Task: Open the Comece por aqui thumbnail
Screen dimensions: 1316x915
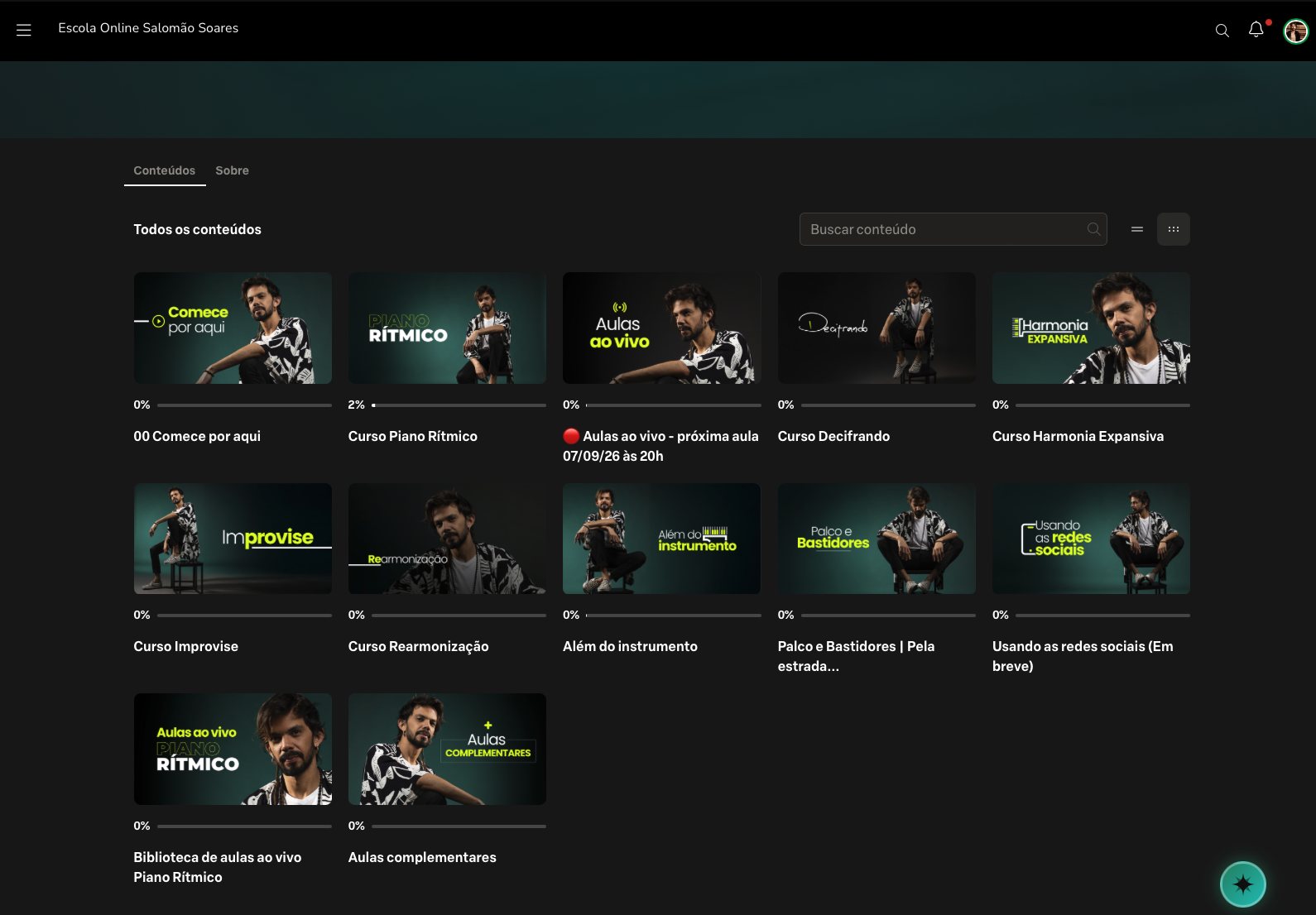Action: (233, 328)
